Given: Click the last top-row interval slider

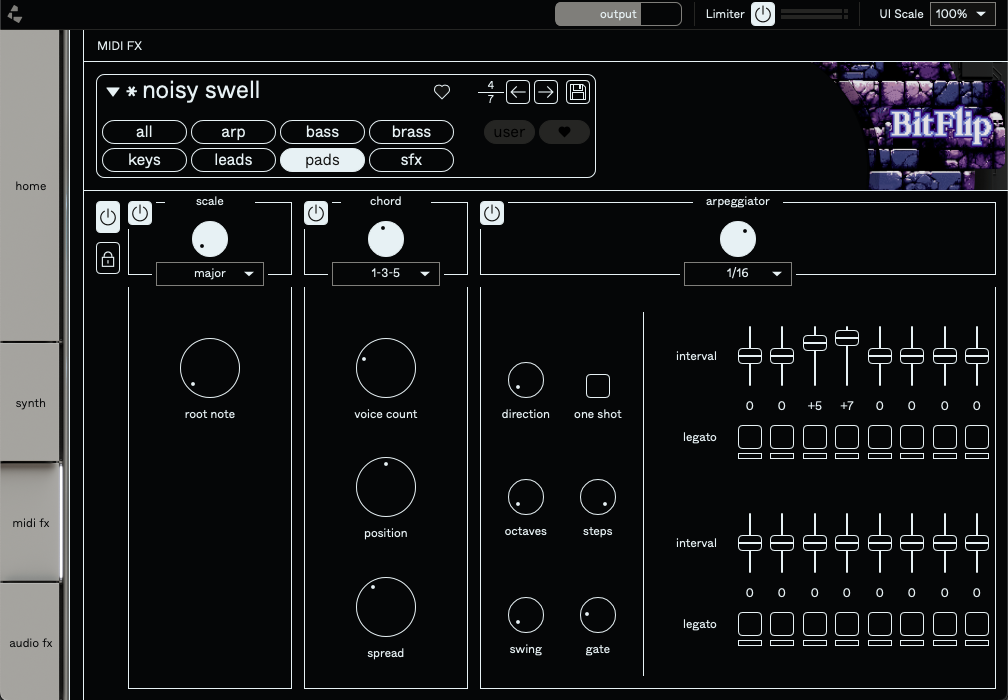Looking at the screenshot, I should (976, 355).
